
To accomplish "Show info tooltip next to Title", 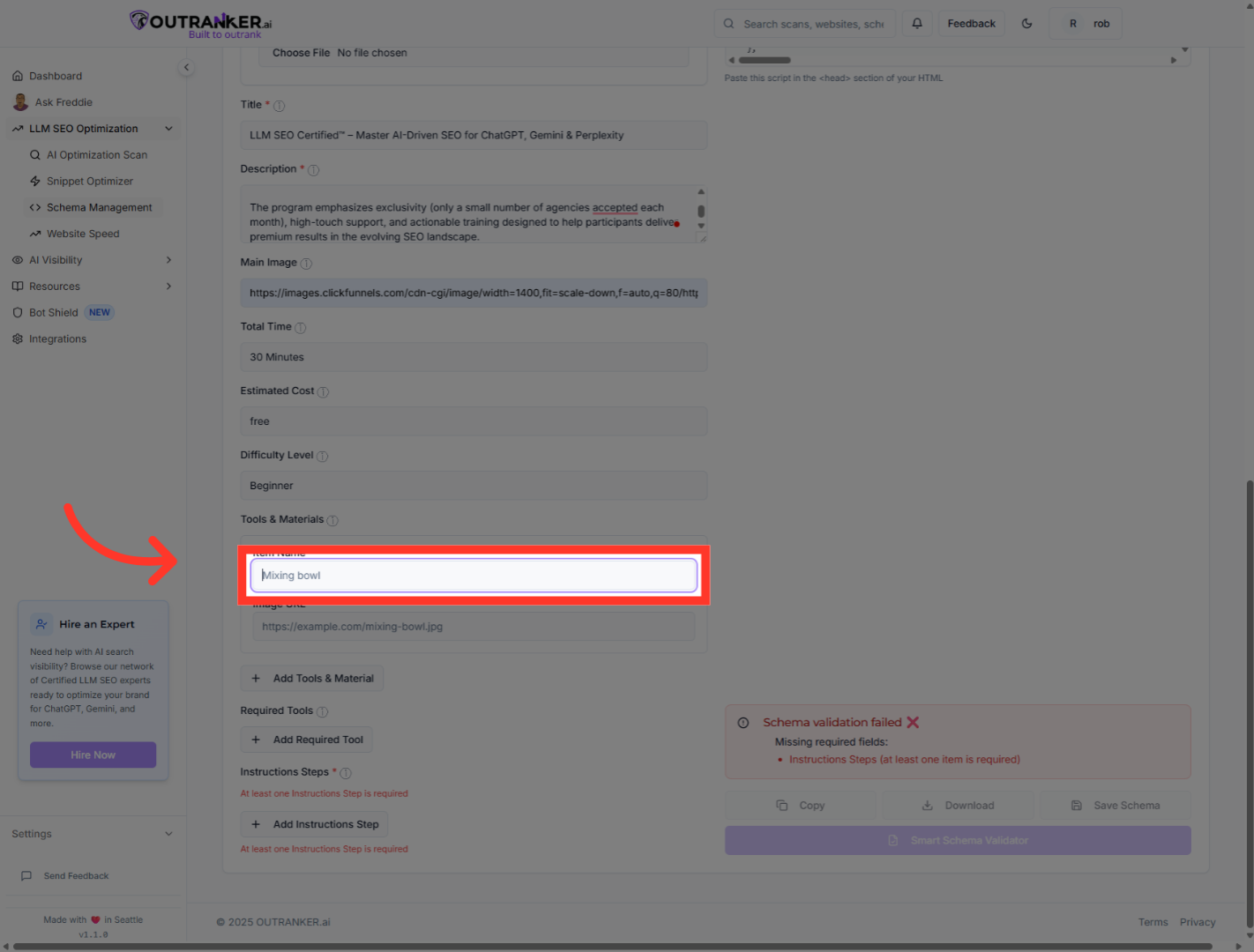I will tap(279, 106).
